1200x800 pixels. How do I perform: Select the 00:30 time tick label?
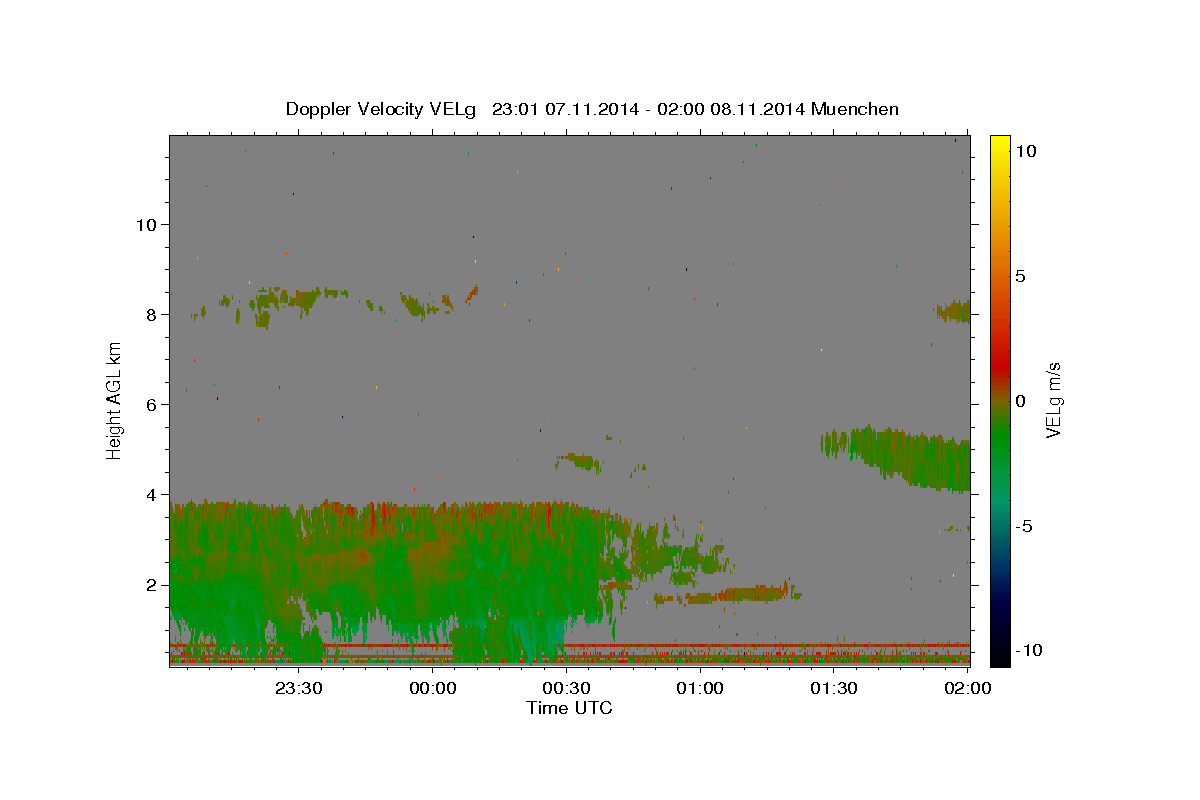[x=567, y=688]
